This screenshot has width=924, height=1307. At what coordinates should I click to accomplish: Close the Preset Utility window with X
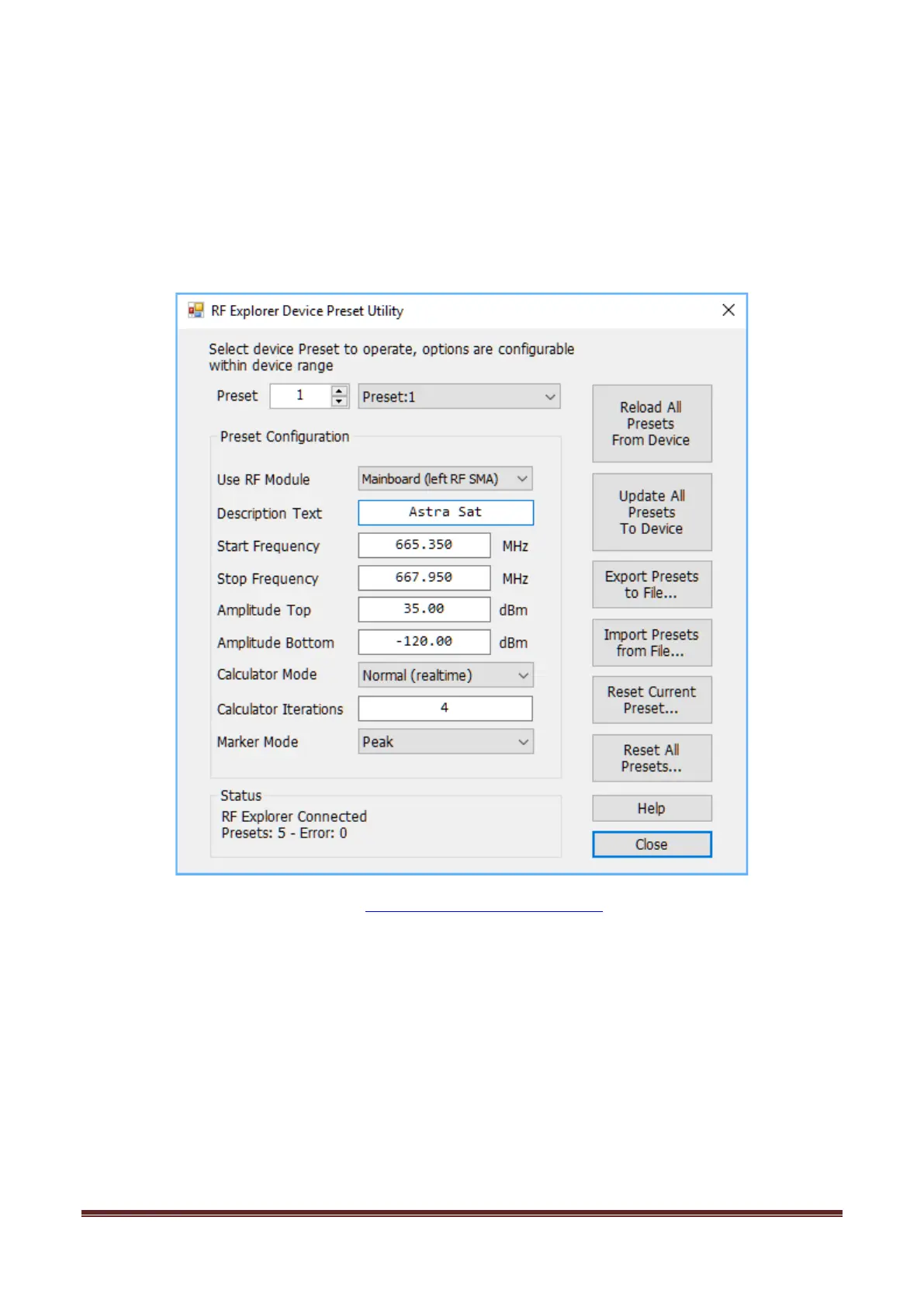pos(728,310)
